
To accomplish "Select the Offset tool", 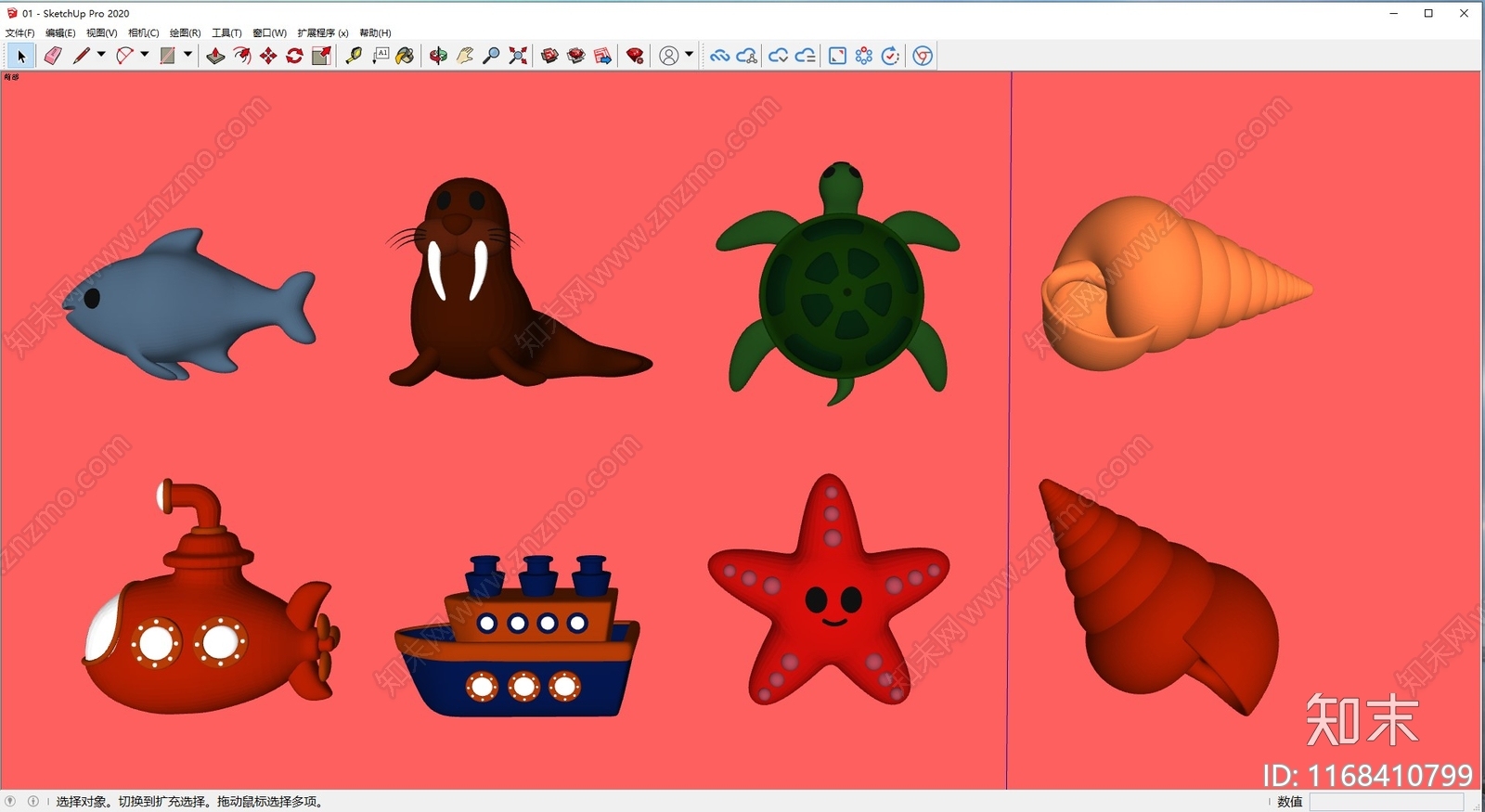I will (242, 56).
